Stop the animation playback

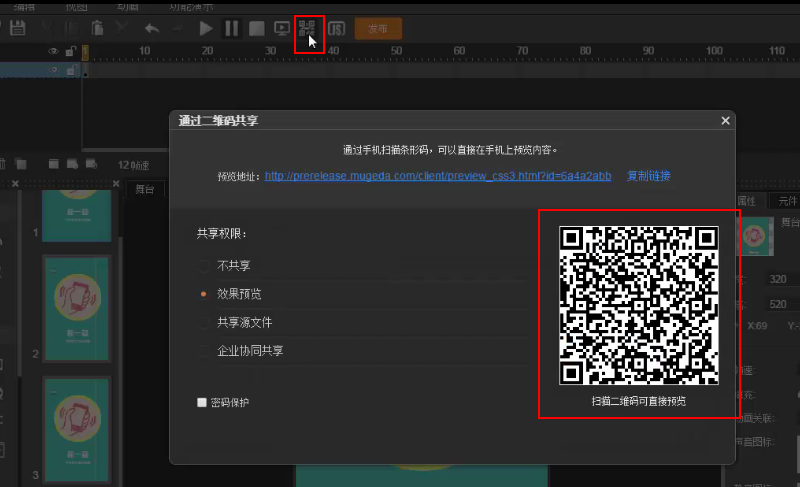click(x=257, y=29)
